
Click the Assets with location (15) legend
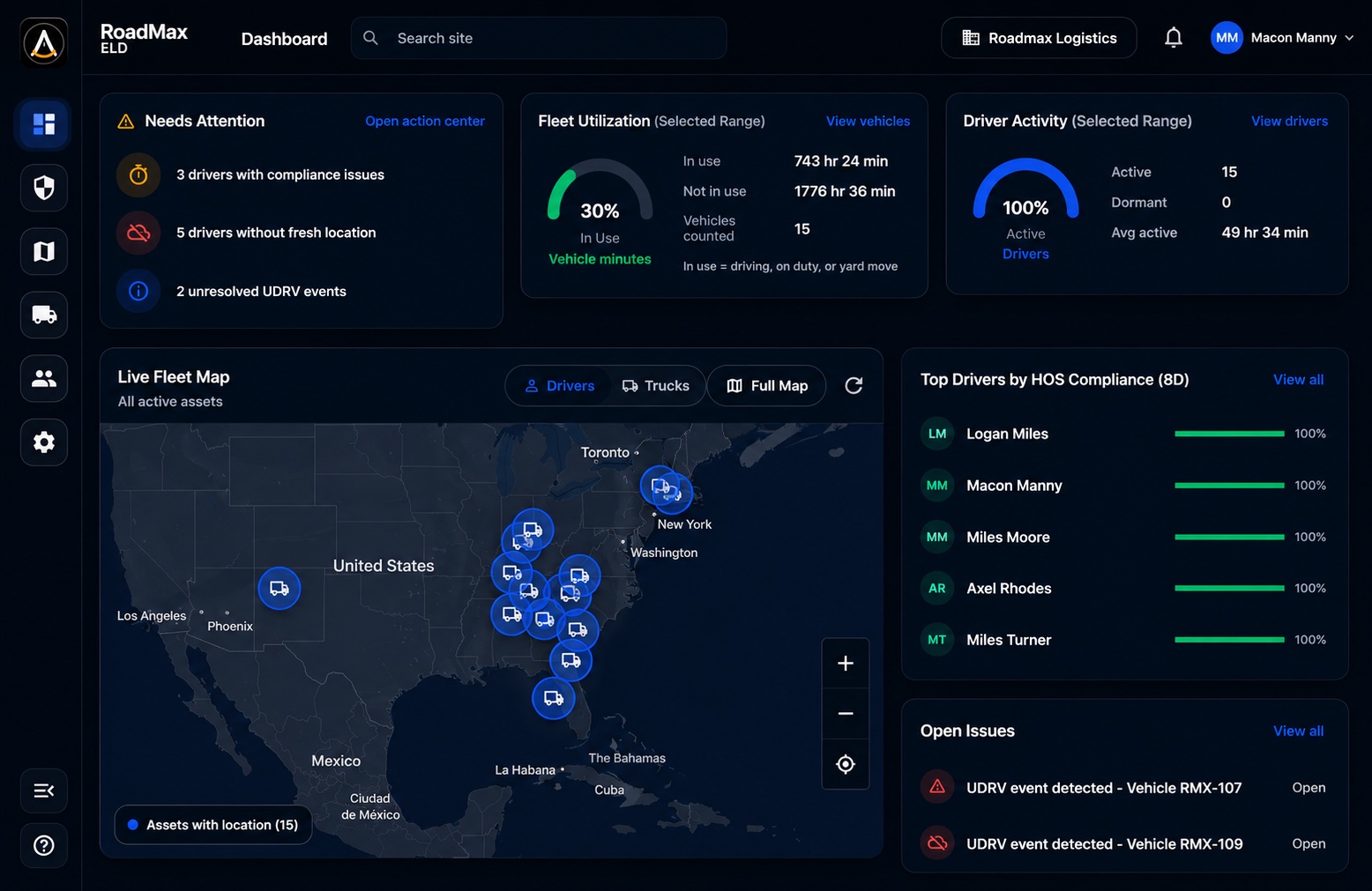(213, 825)
